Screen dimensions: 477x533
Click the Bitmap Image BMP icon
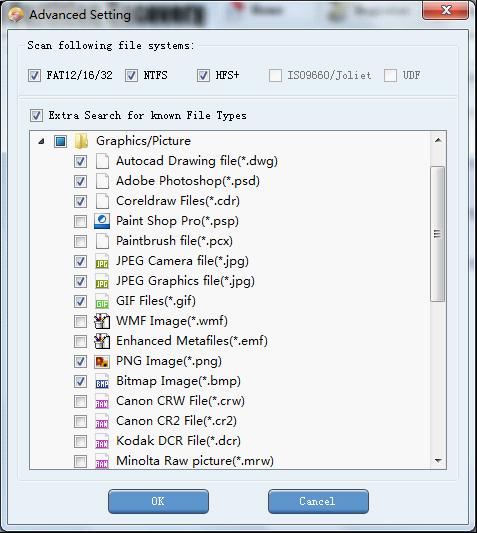coord(102,381)
